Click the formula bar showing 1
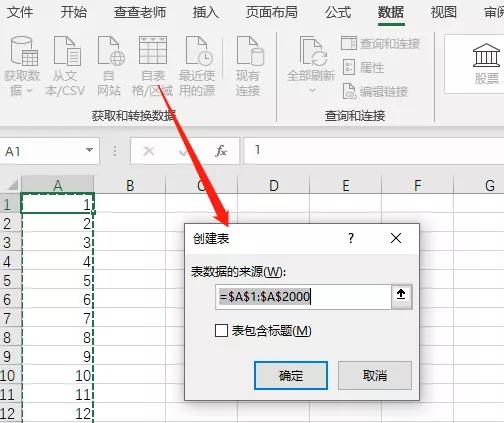 [x=374, y=152]
